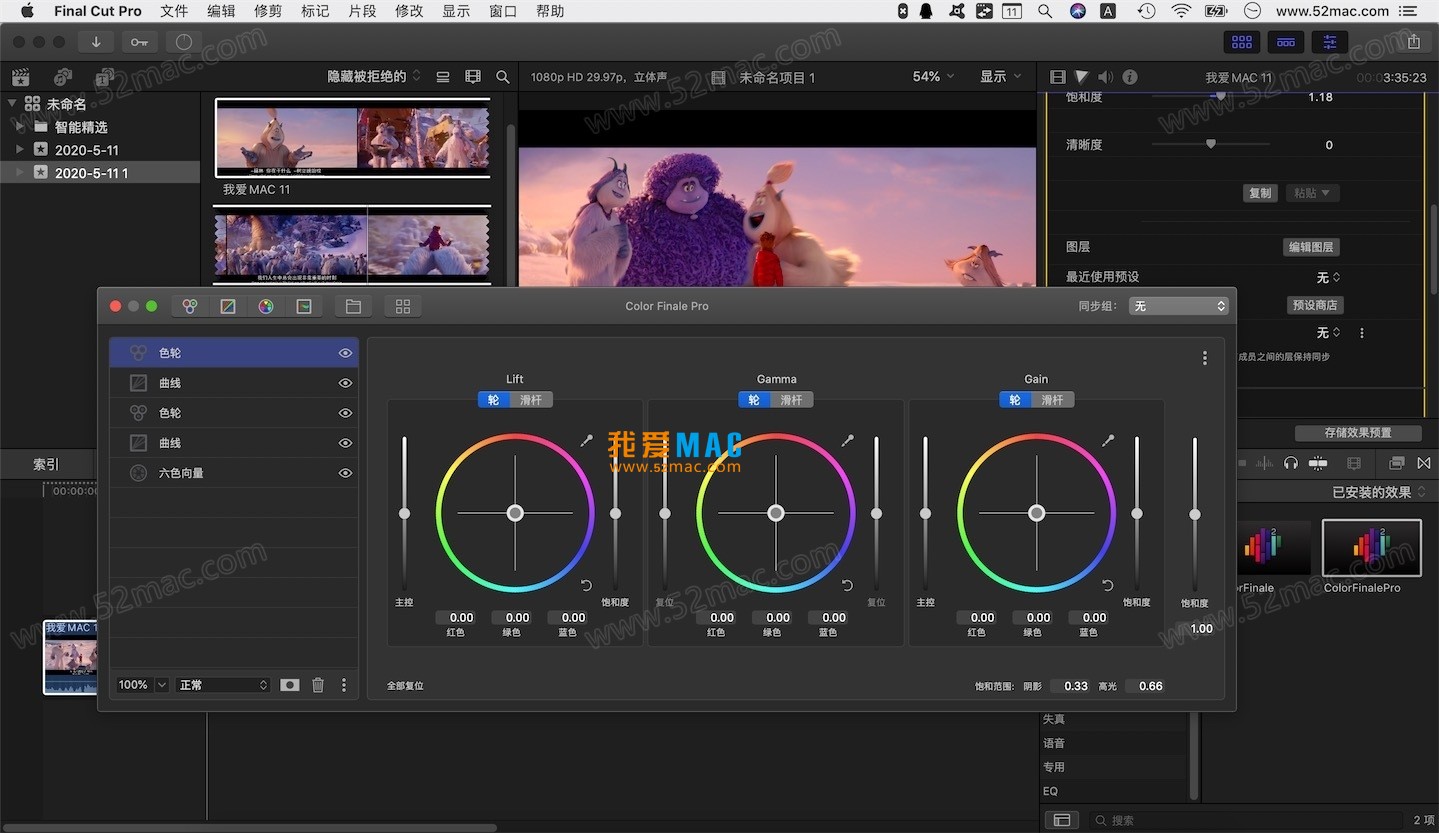
Task: Open the layer opacity 100% dropdown arrow
Action: point(162,685)
